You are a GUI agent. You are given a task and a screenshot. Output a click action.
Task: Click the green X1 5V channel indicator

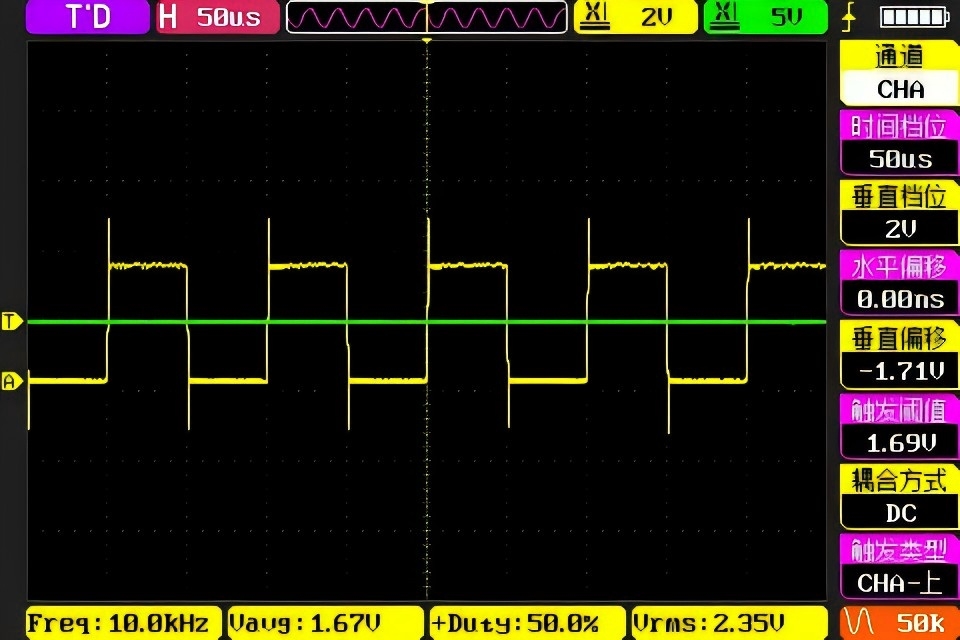[x=765, y=17]
